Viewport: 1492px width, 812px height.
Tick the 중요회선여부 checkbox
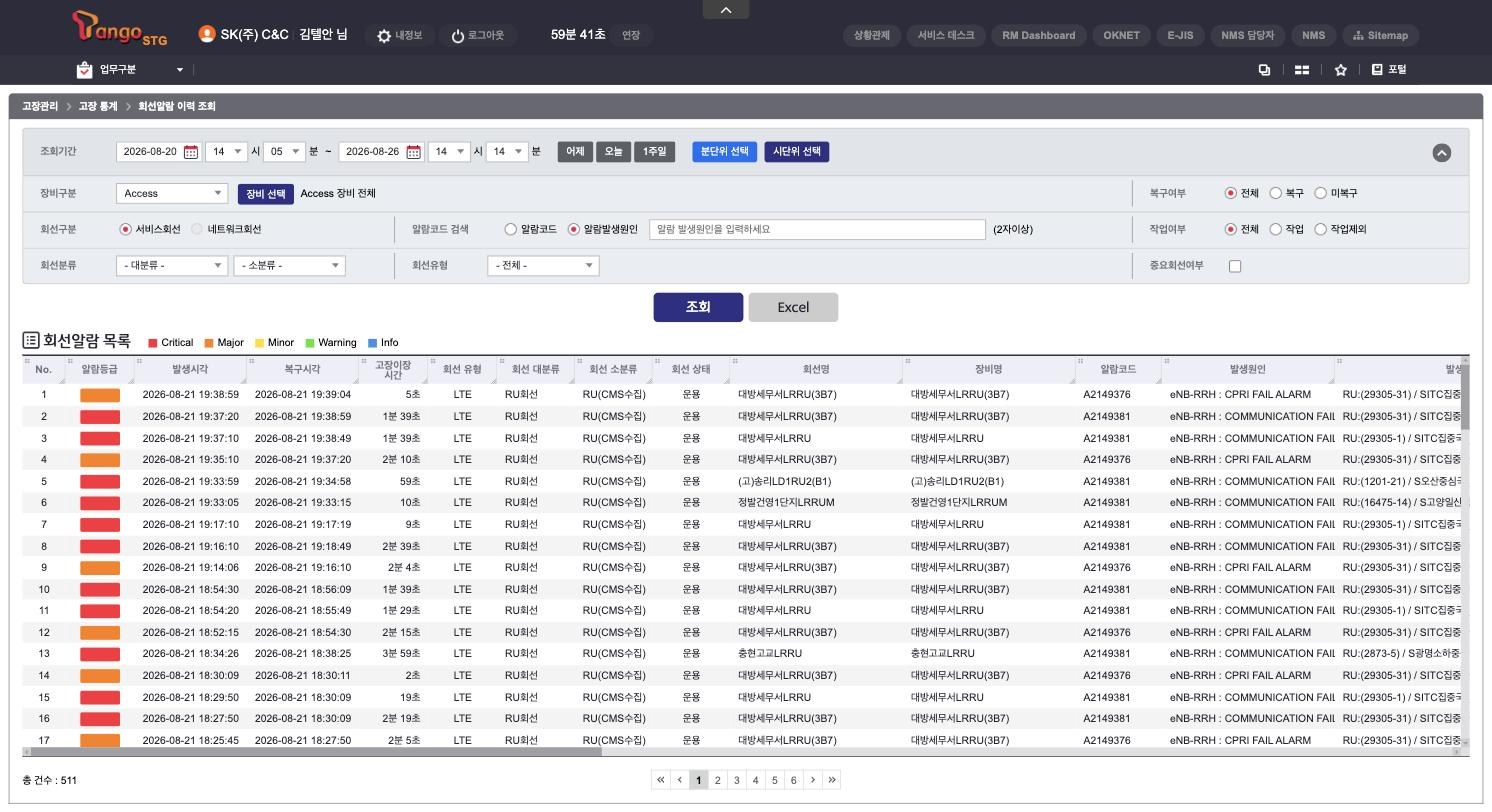click(1235, 266)
